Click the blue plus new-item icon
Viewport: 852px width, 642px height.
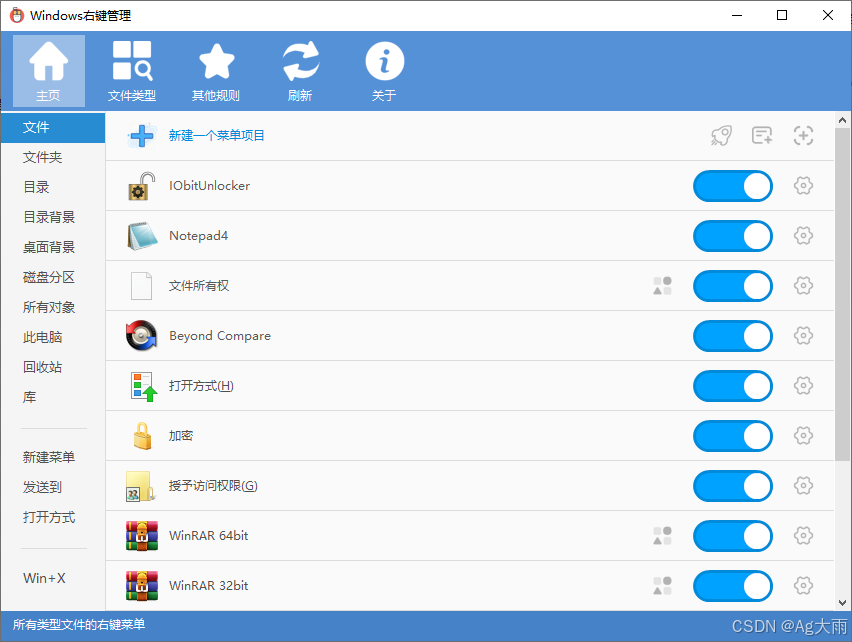[x=142, y=135]
